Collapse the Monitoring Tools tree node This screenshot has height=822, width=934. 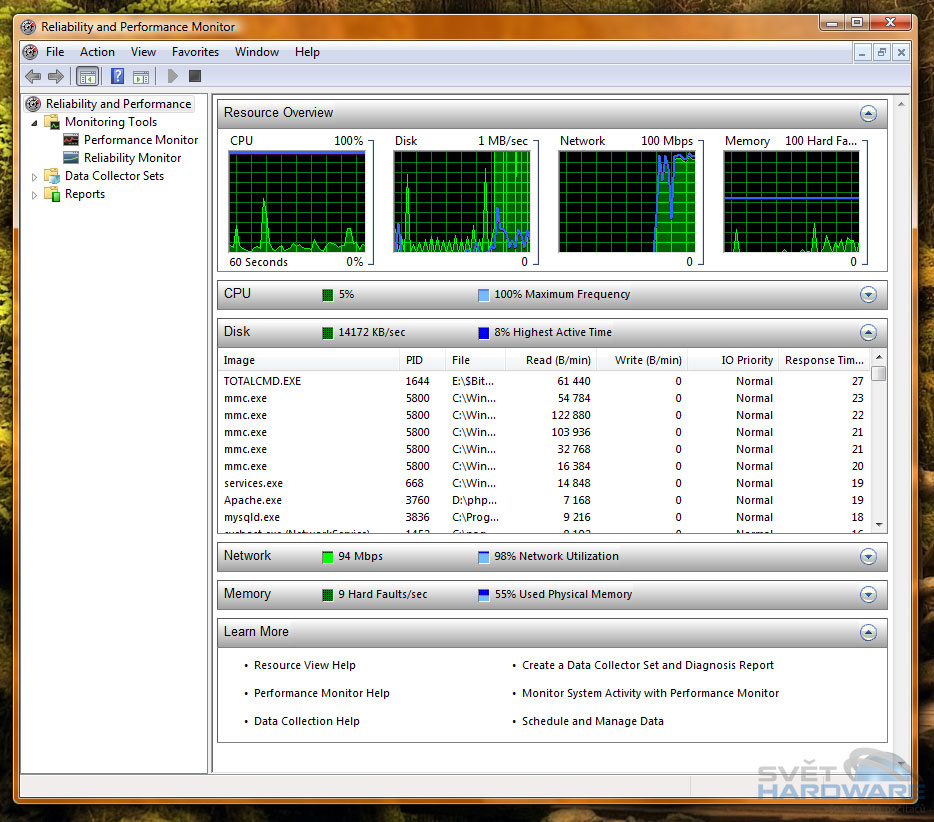35,122
